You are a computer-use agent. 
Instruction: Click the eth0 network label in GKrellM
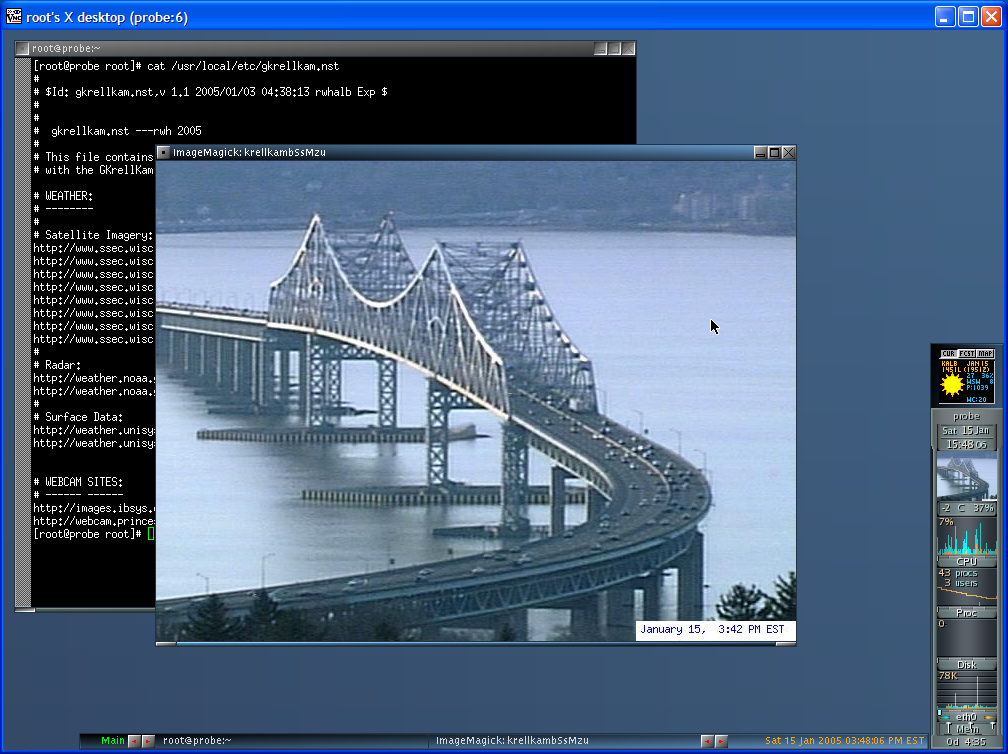pos(966,716)
